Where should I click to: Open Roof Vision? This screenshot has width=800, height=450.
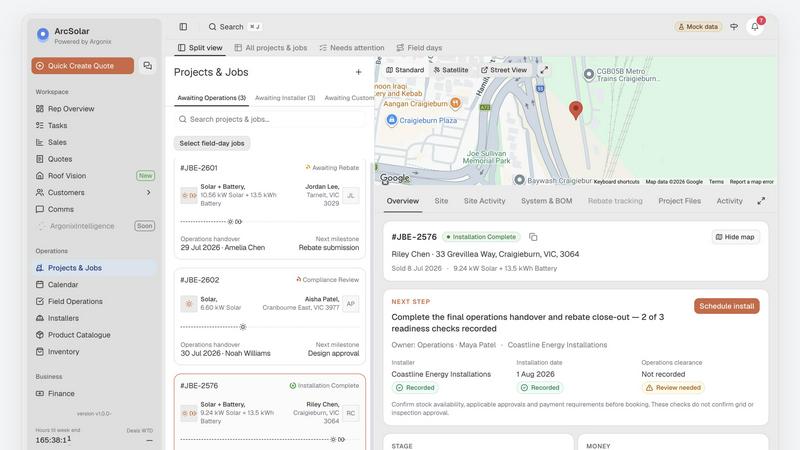pos(92,176)
